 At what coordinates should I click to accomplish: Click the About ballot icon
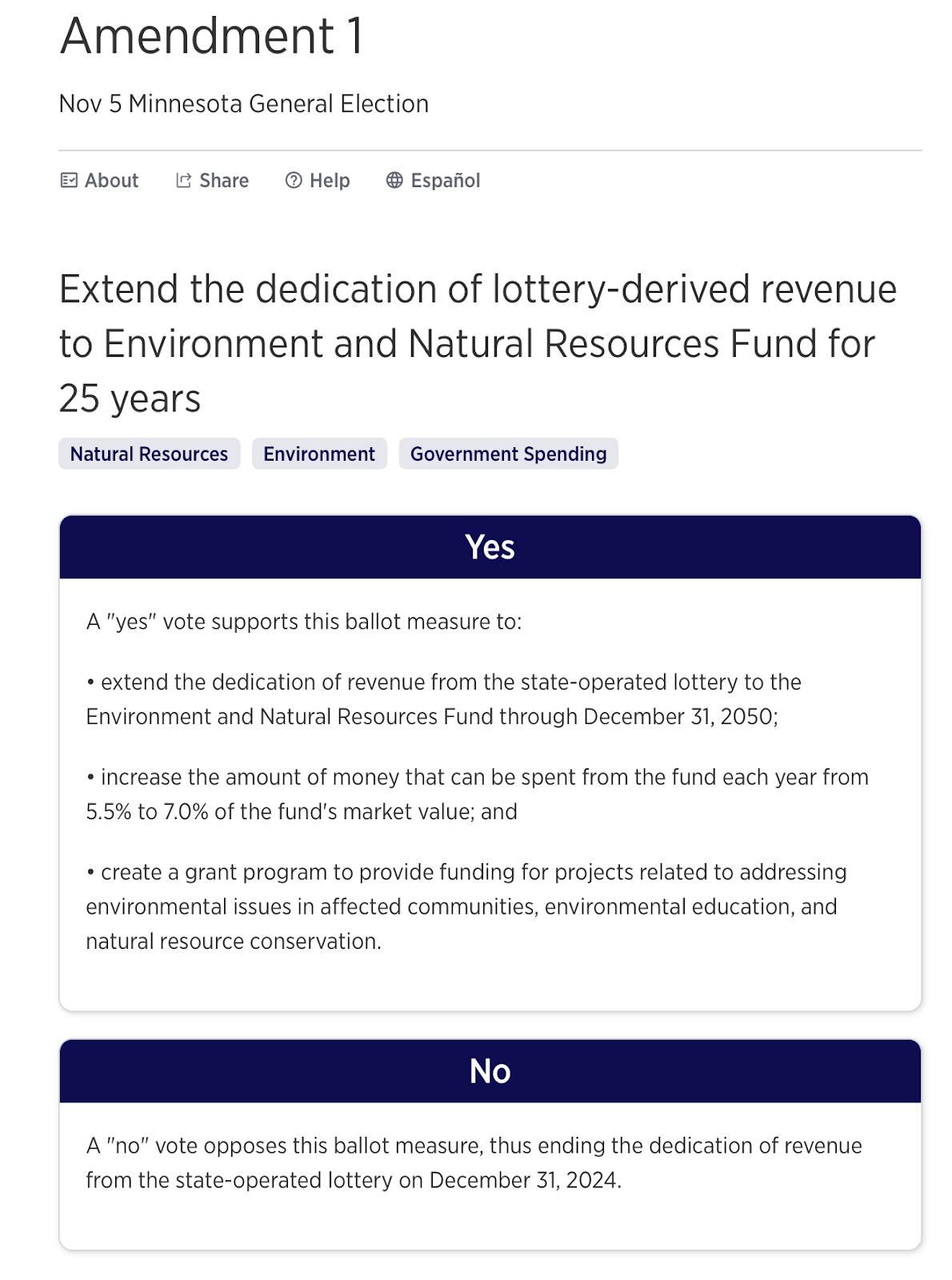pyautogui.click(x=69, y=181)
